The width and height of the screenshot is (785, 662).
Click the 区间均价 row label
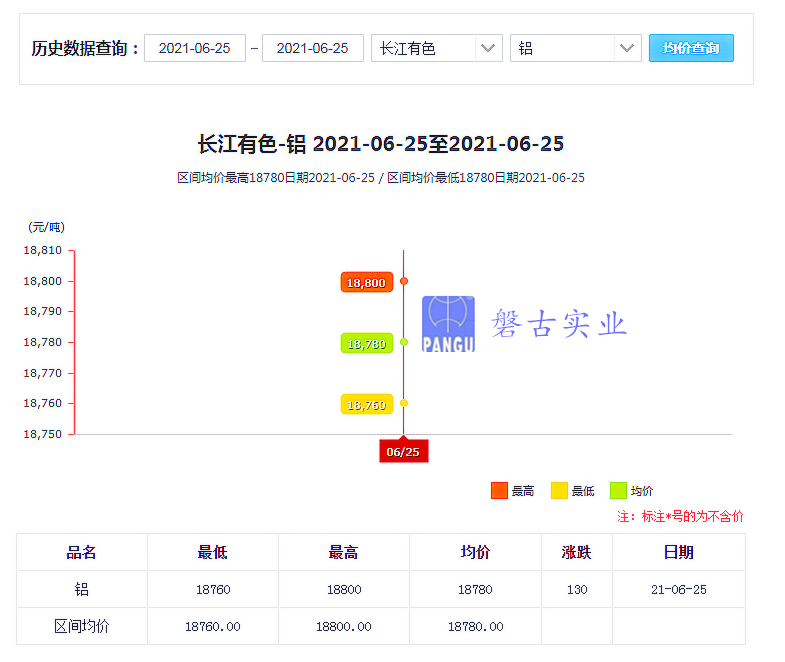point(82,626)
